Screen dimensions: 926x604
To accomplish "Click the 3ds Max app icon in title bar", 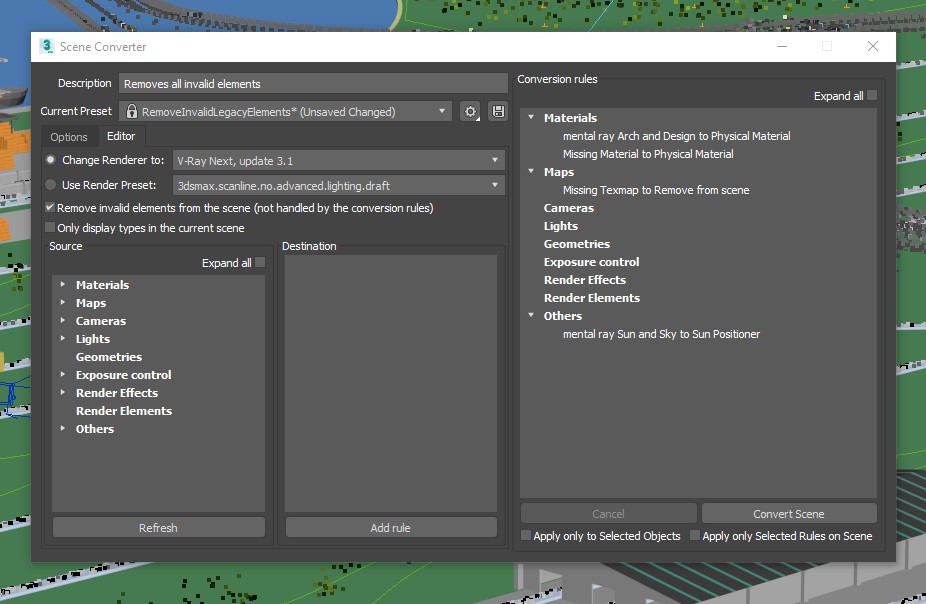I will pyautogui.click(x=47, y=46).
